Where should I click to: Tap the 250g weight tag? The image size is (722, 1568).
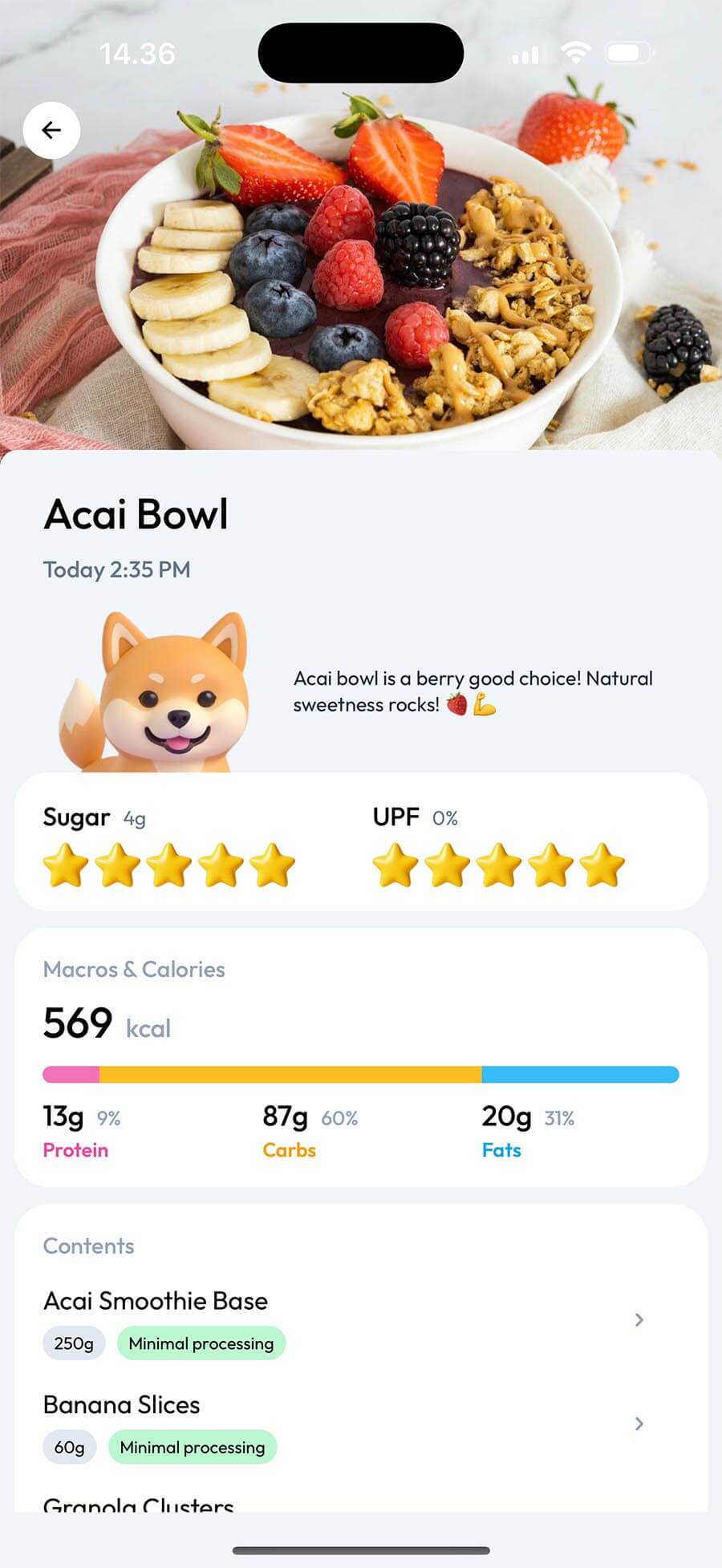pos(74,1343)
